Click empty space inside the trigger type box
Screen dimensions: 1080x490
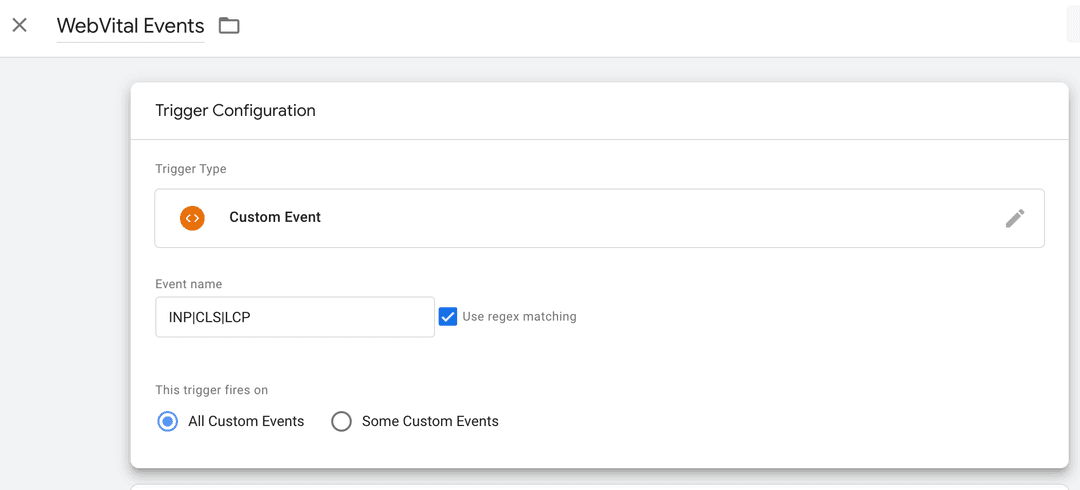coord(650,218)
